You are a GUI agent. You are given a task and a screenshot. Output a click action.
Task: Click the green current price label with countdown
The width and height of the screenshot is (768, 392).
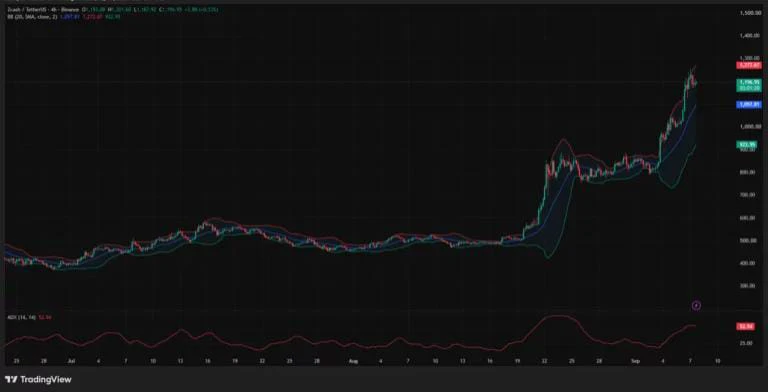coord(749,85)
